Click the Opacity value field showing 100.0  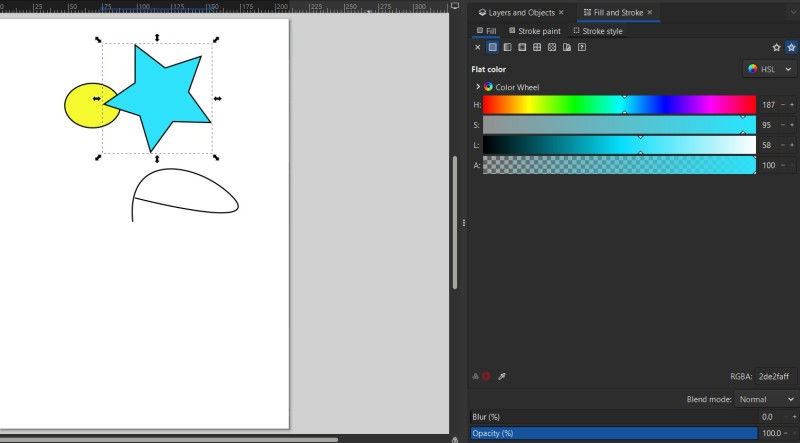pos(771,433)
